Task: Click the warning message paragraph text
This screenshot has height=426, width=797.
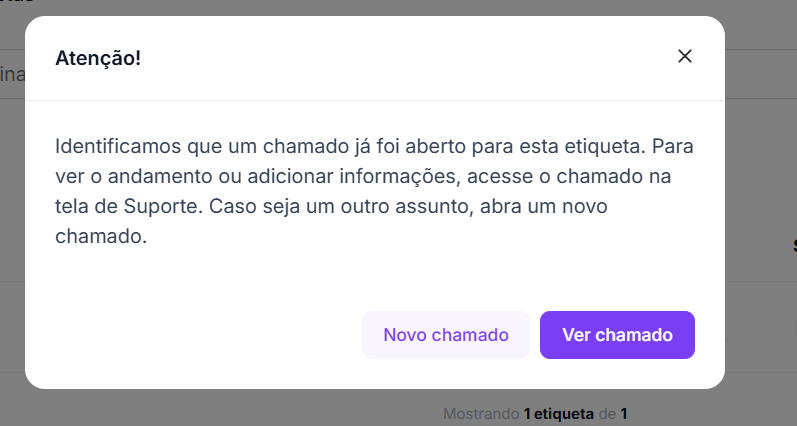Action: [374, 193]
